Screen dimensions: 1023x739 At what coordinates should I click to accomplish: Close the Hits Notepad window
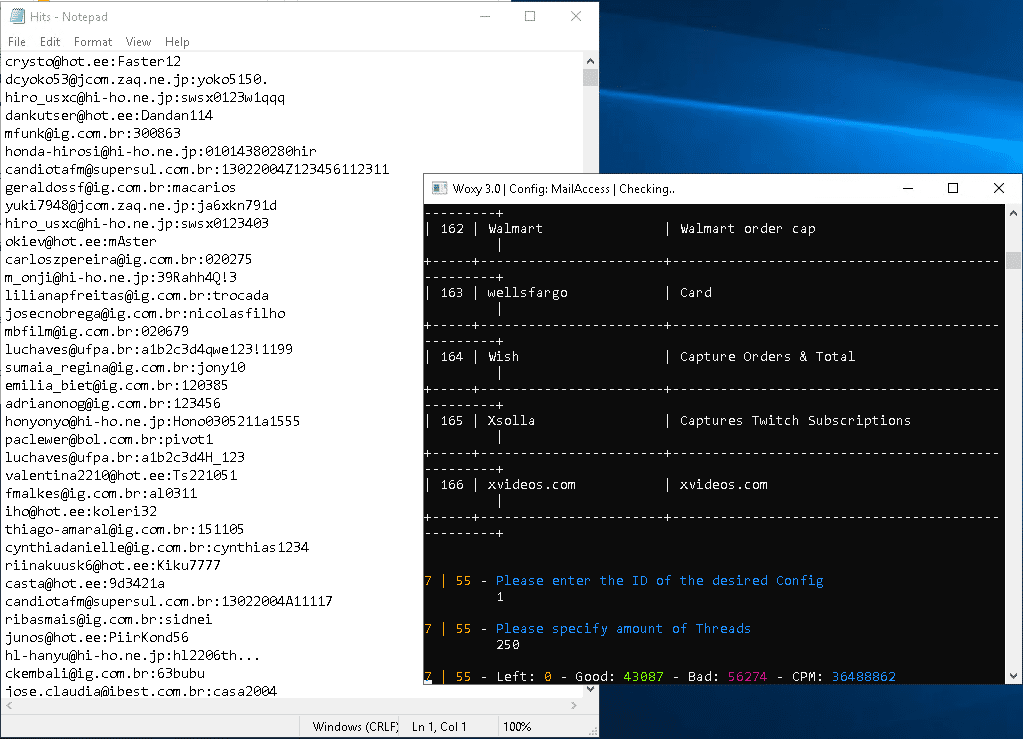pos(576,17)
